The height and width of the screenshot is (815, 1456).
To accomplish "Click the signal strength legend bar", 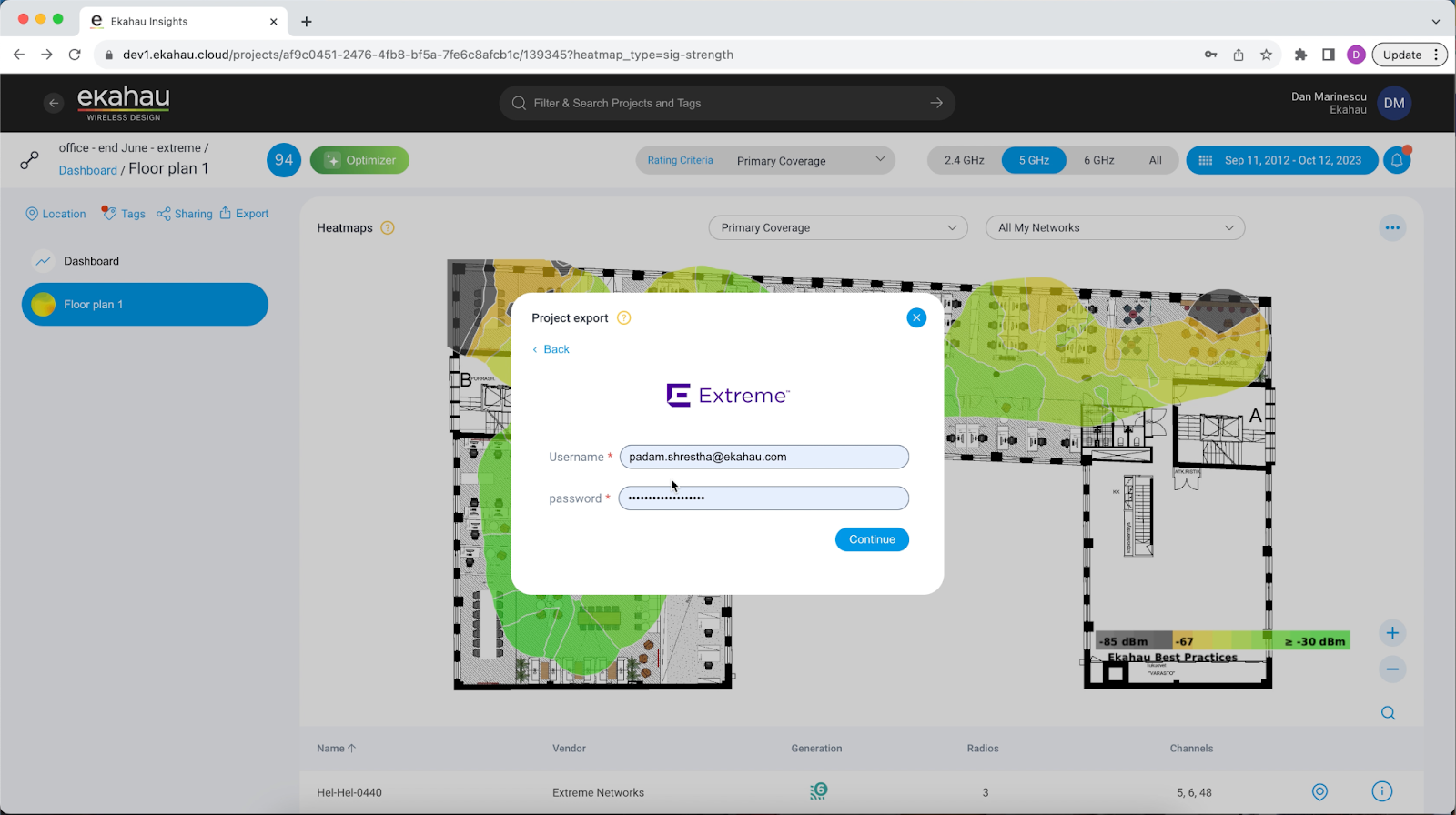I will click(x=1223, y=641).
